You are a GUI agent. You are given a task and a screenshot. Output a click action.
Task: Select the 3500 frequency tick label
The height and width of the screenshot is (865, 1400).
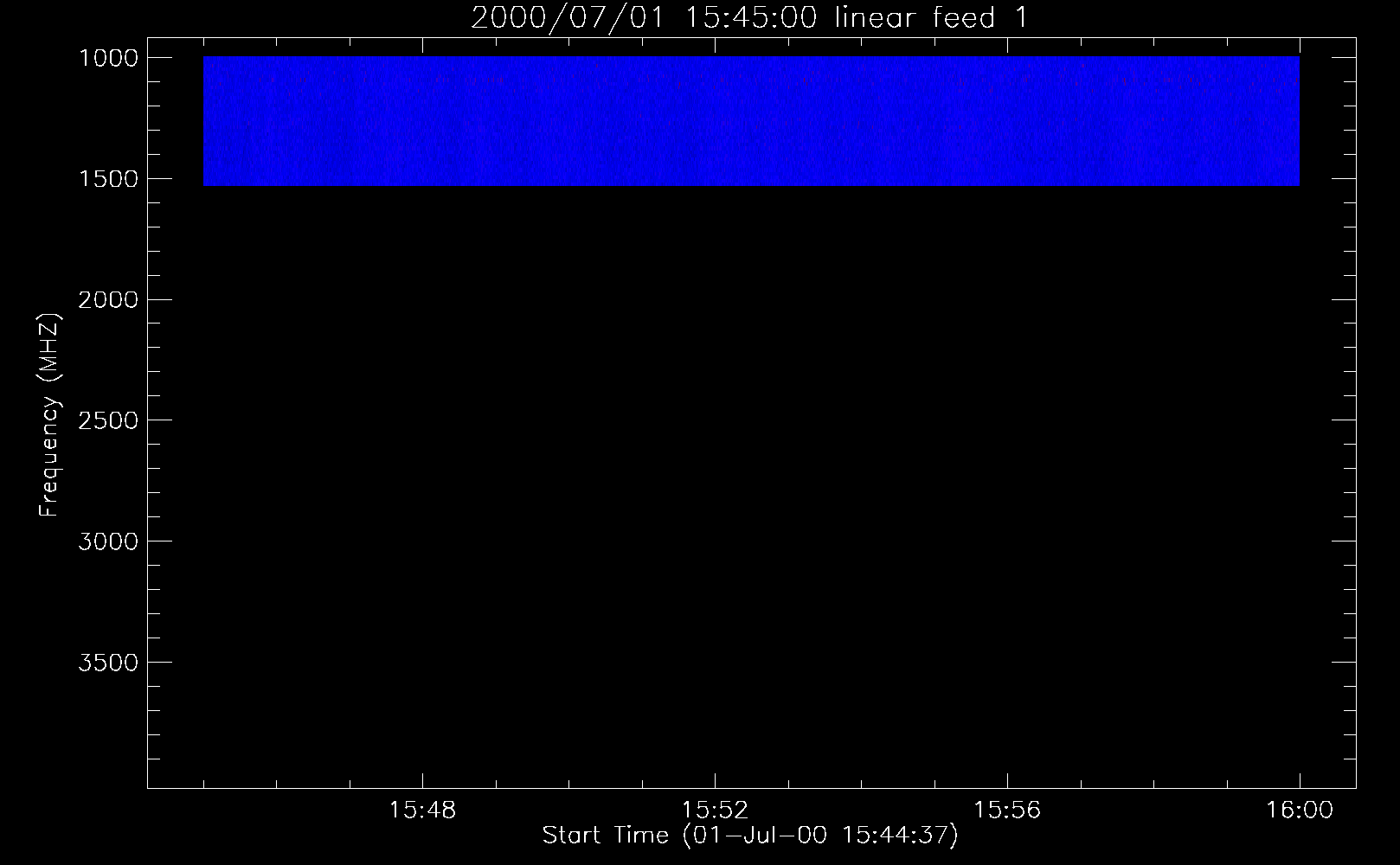(108, 663)
